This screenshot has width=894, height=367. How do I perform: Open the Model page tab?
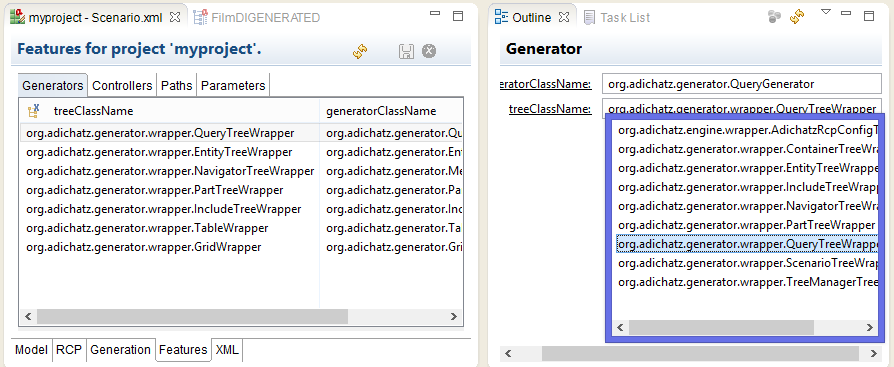pyautogui.click(x=31, y=349)
